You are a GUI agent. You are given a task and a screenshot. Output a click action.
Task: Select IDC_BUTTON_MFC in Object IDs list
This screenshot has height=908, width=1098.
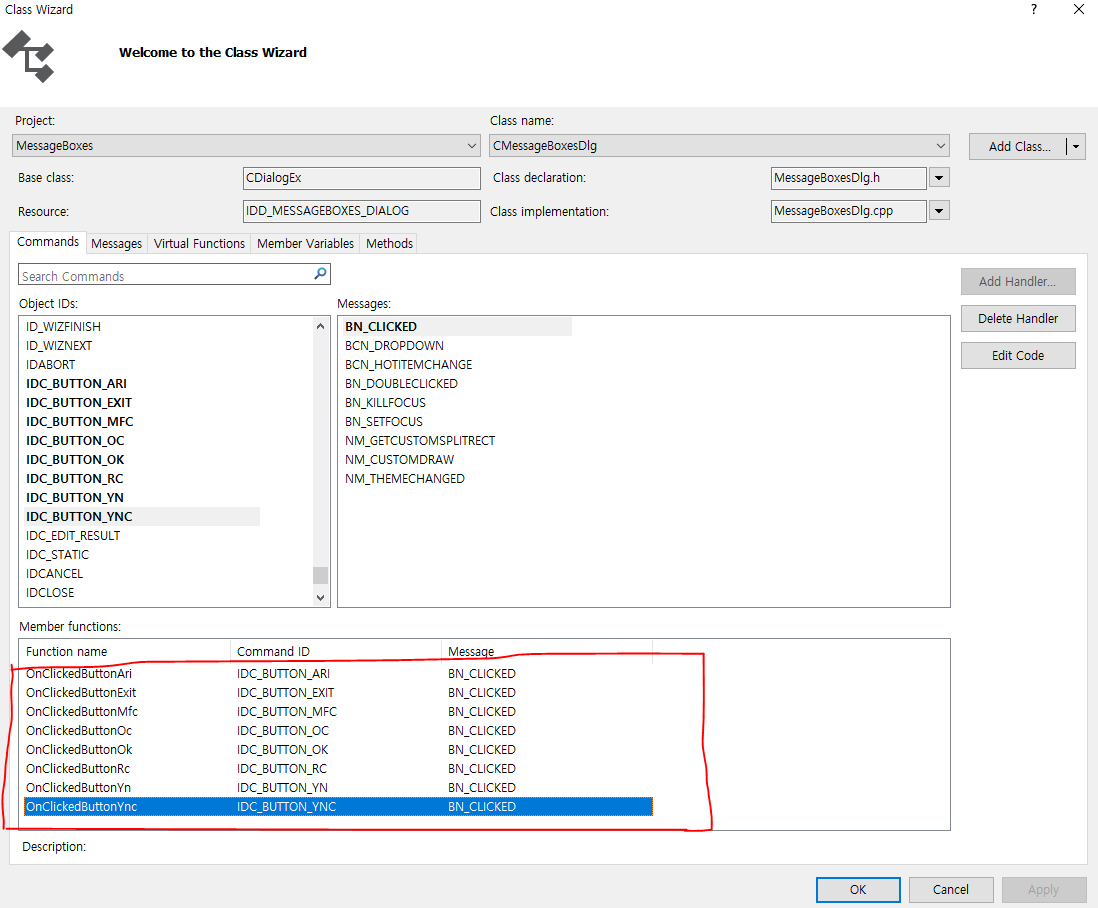(x=79, y=421)
